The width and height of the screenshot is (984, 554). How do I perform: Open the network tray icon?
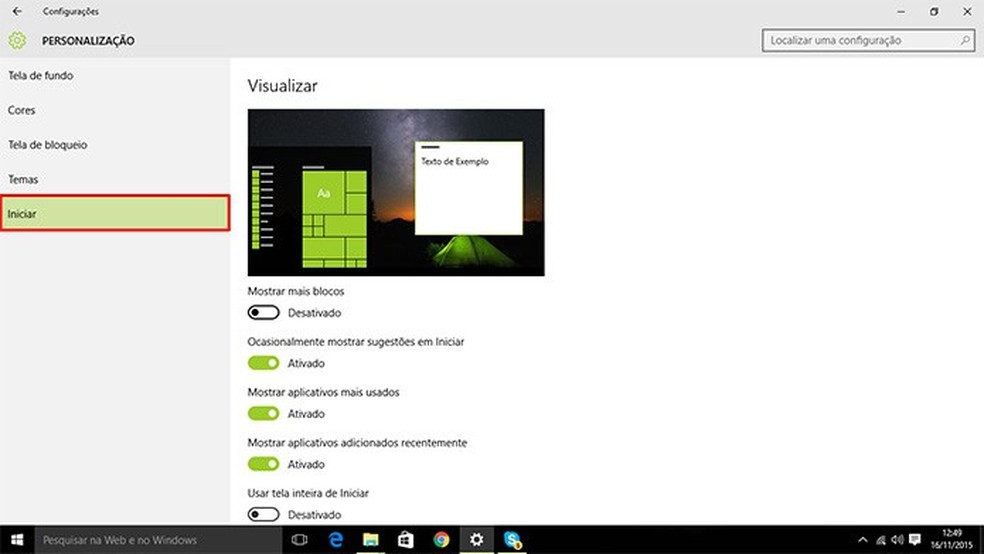pyautogui.click(x=881, y=540)
